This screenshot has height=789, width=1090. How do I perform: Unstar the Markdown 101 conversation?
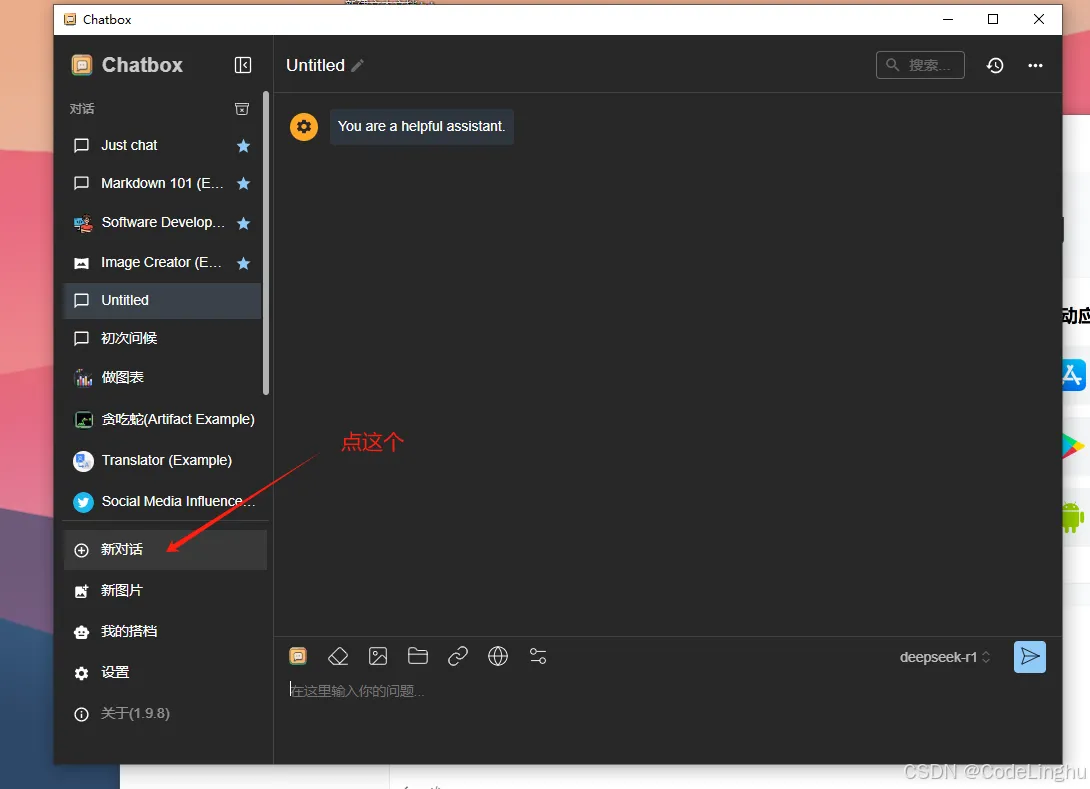243,184
